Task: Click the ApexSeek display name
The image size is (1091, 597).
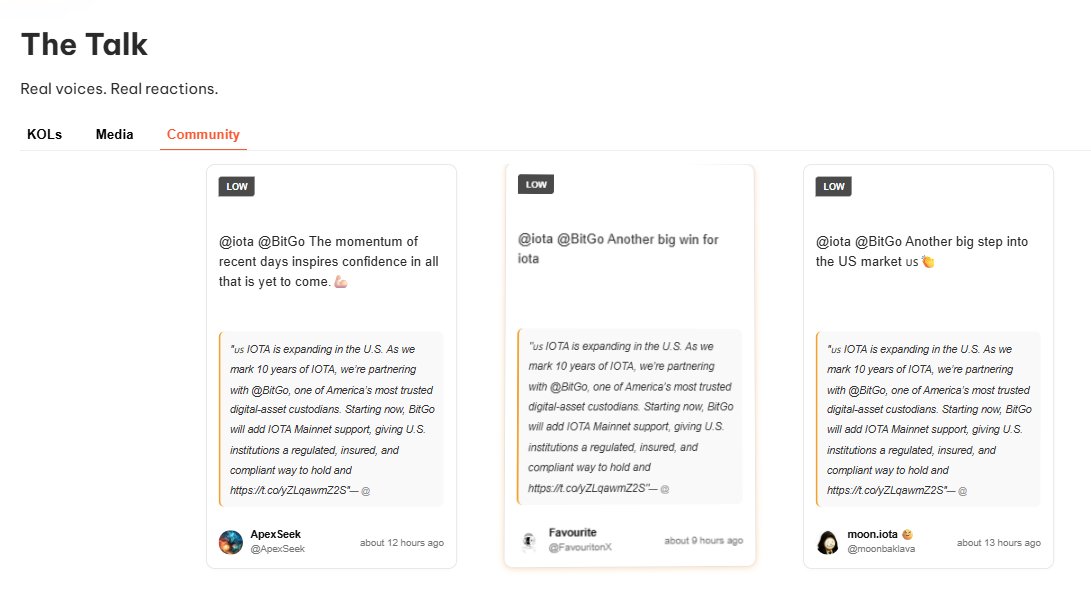Action: coord(275,534)
